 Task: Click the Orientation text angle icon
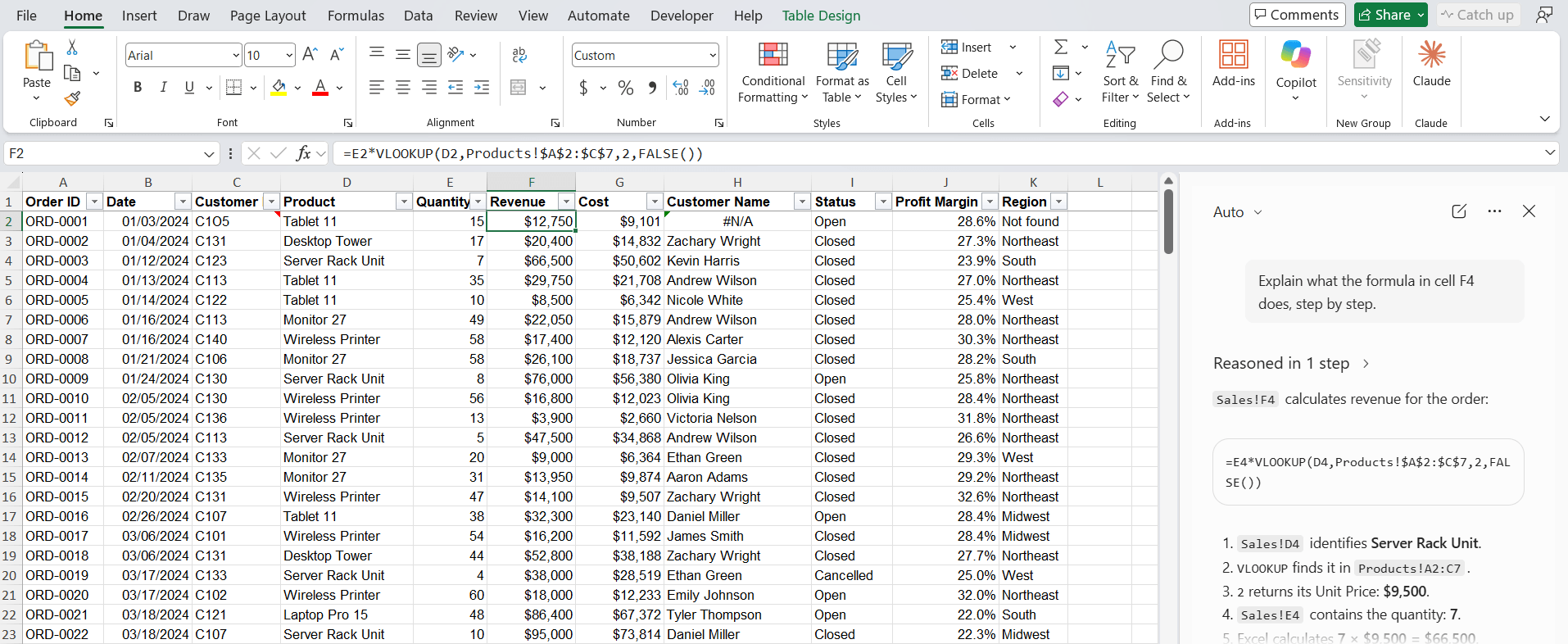[x=456, y=55]
